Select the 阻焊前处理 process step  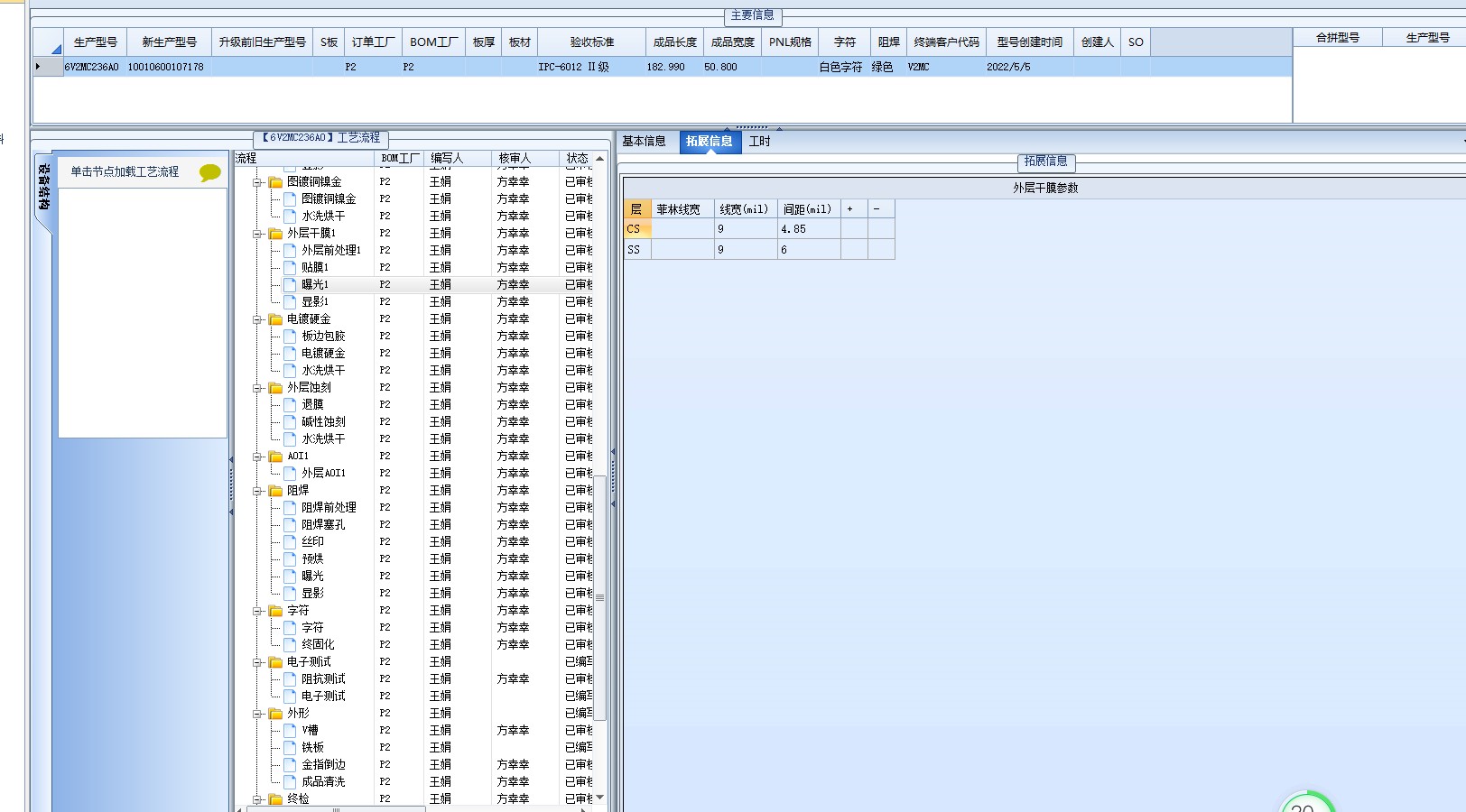coord(329,507)
